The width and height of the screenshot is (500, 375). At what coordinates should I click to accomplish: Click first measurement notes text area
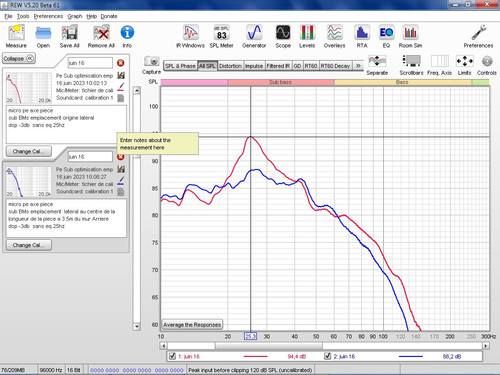[66, 124]
